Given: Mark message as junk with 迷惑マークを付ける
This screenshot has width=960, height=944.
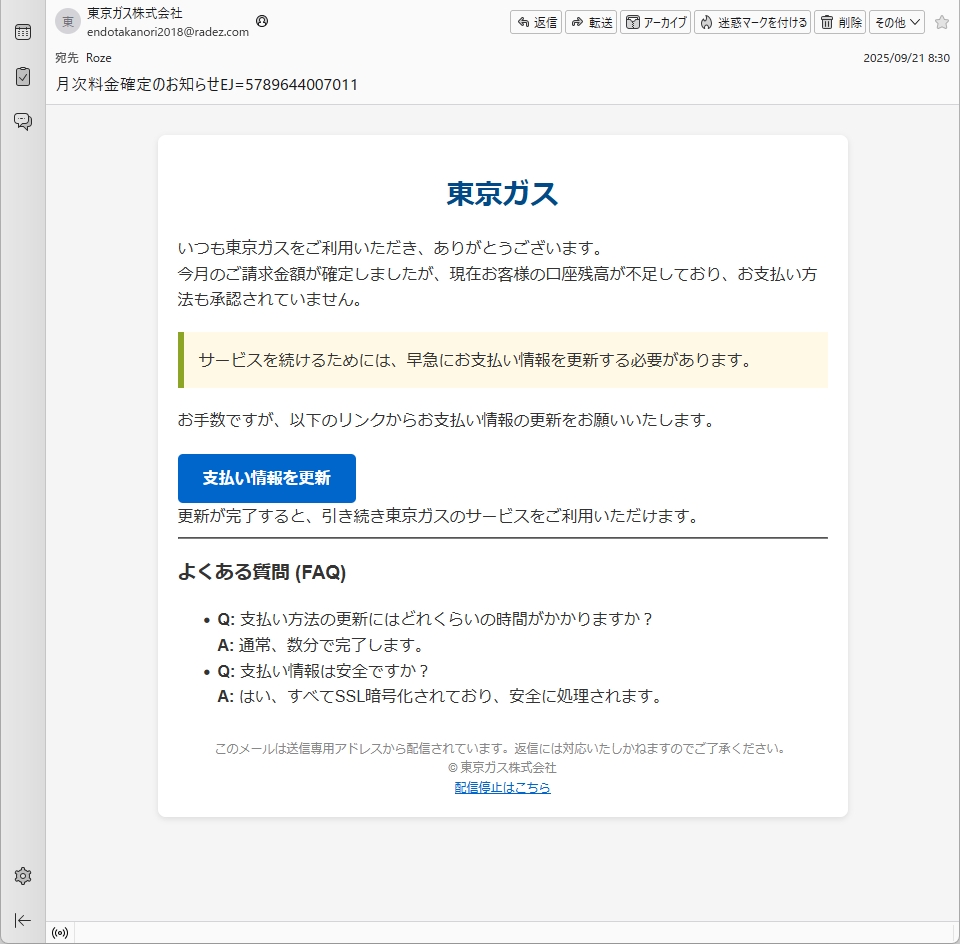Looking at the screenshot, I should 752,22.
